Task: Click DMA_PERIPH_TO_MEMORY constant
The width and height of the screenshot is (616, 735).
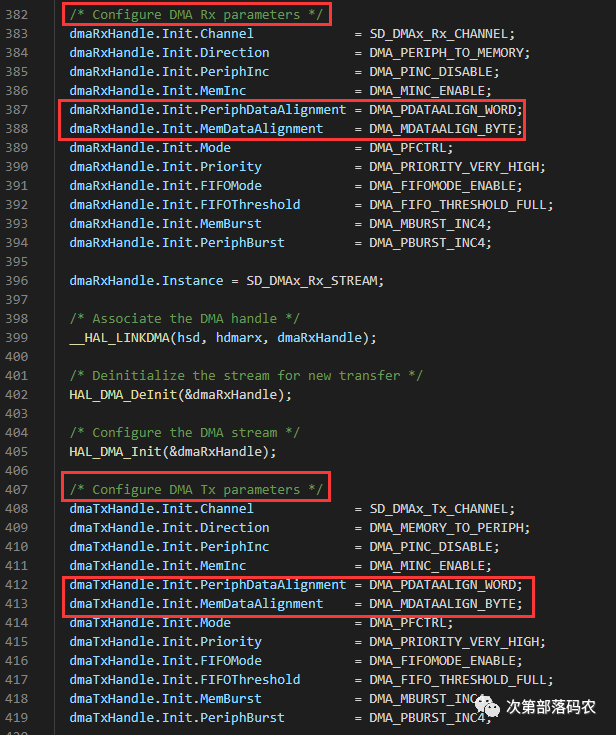Action: tap(447, 52)
